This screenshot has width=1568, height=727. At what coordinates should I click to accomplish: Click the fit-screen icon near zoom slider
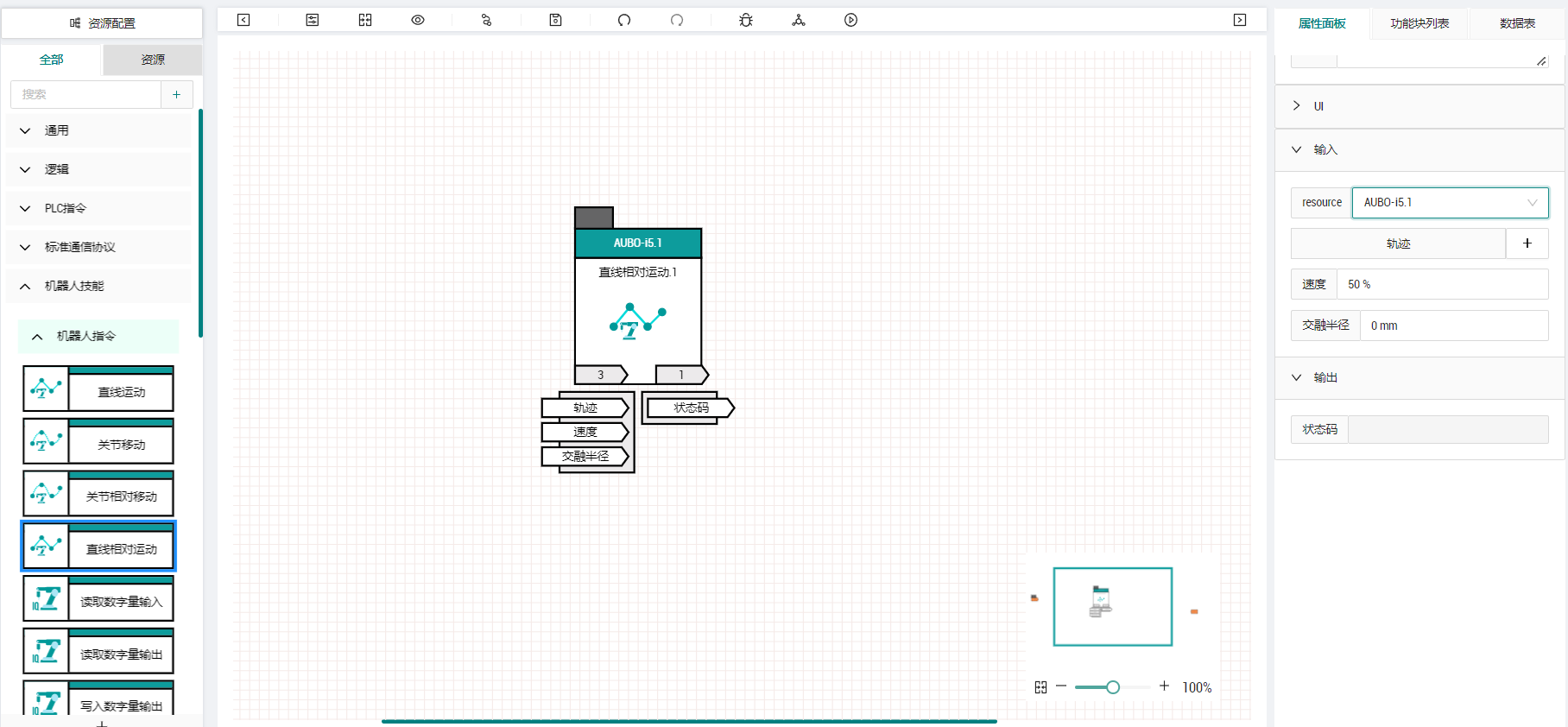coord(1040,687)
